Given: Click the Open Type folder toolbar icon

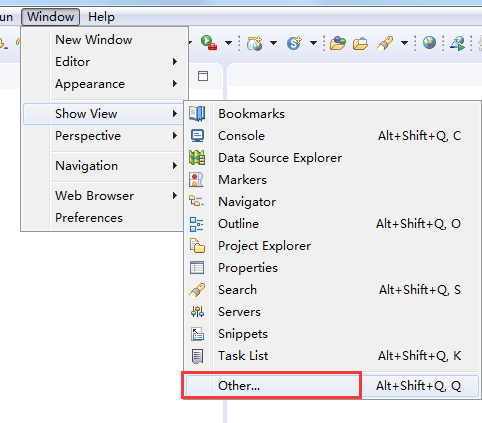Looking at the screenshot, I should tap(338, 43).
